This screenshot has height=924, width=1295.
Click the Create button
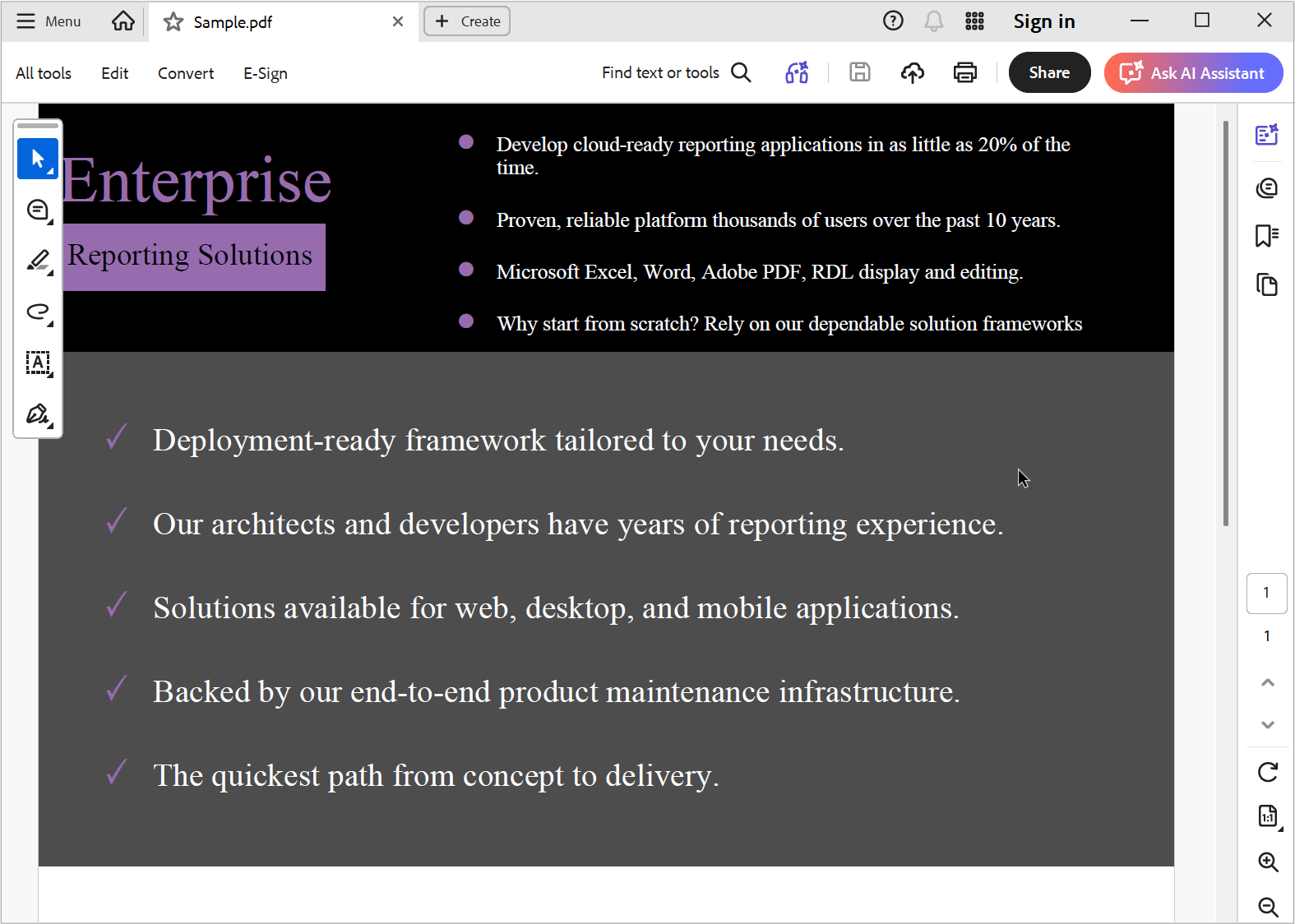[467, 21]
